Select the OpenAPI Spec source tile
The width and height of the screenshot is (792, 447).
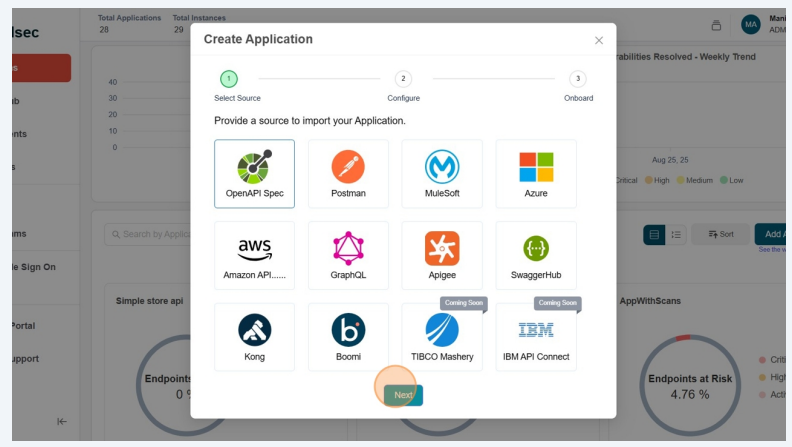coord(254,174)
